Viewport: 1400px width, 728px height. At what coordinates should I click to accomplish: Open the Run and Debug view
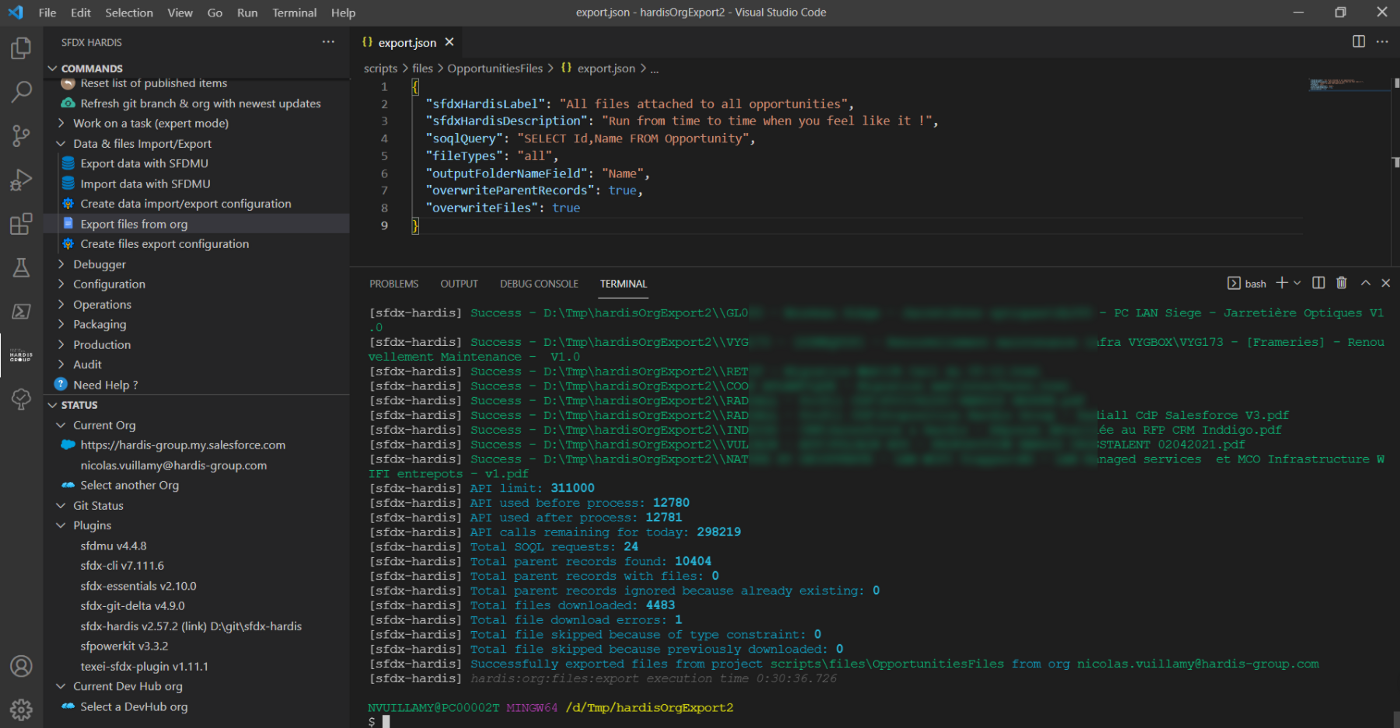(21, 180)
